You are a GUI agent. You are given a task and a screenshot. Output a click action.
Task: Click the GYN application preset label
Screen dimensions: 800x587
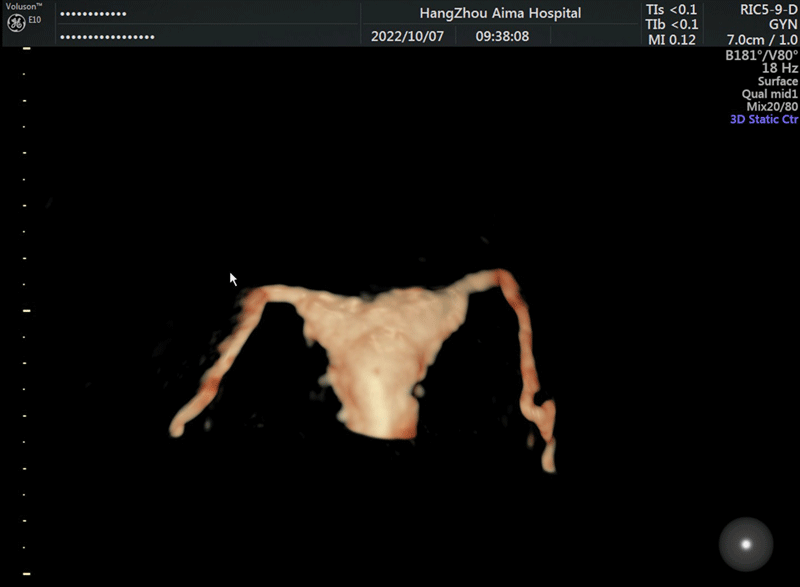[782, 25]
